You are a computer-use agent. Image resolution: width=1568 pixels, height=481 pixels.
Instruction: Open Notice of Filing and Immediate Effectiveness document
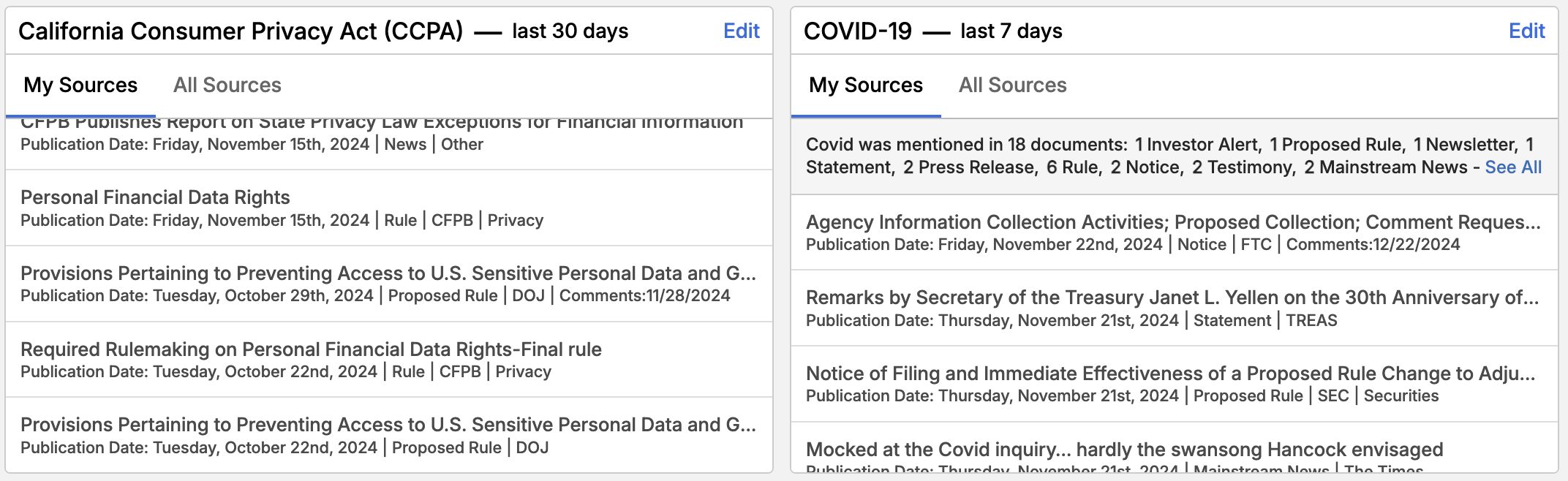1170,374
